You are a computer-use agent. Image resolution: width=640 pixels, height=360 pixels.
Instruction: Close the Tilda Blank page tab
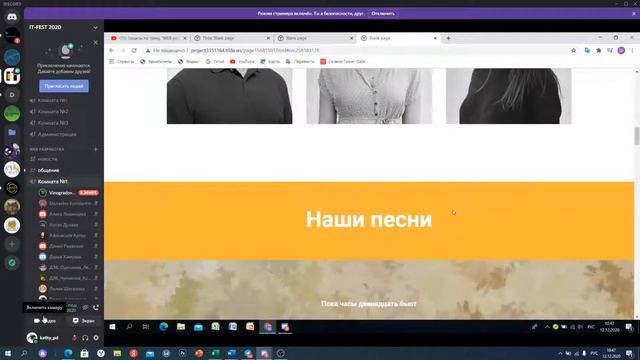tap(268, 38)
